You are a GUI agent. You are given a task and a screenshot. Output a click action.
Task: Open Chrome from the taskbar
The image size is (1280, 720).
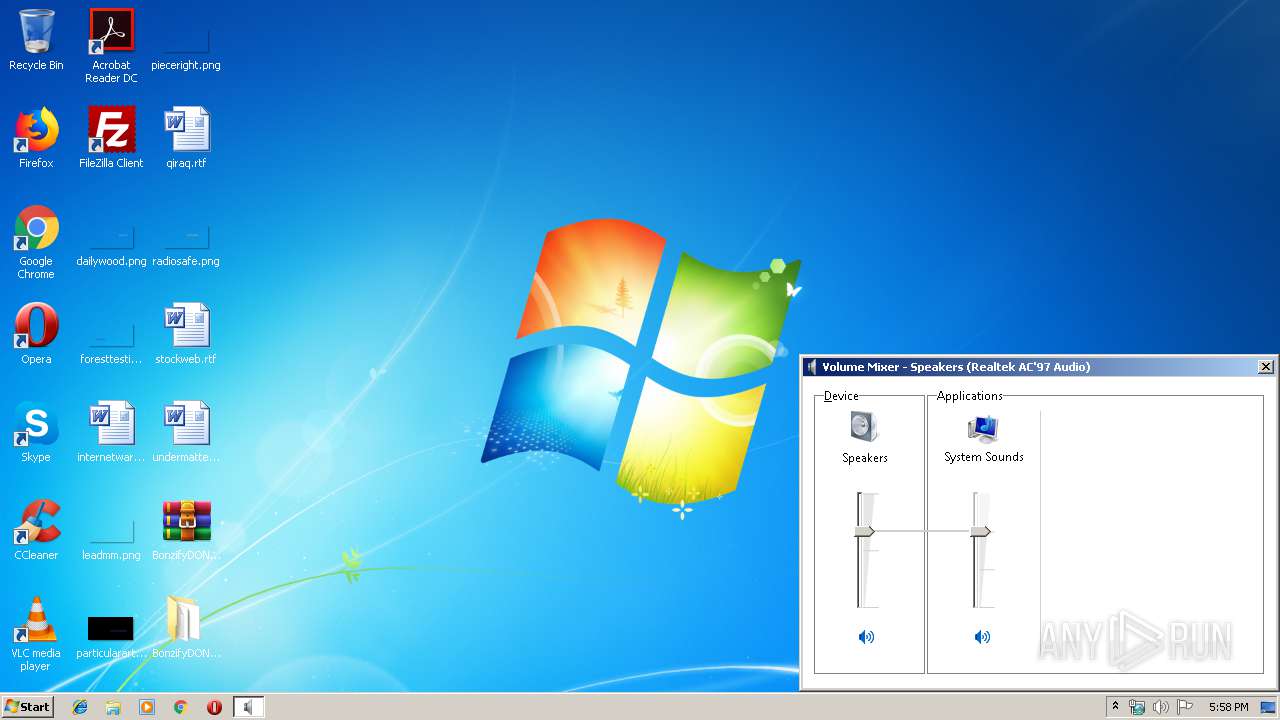point(181,707)
